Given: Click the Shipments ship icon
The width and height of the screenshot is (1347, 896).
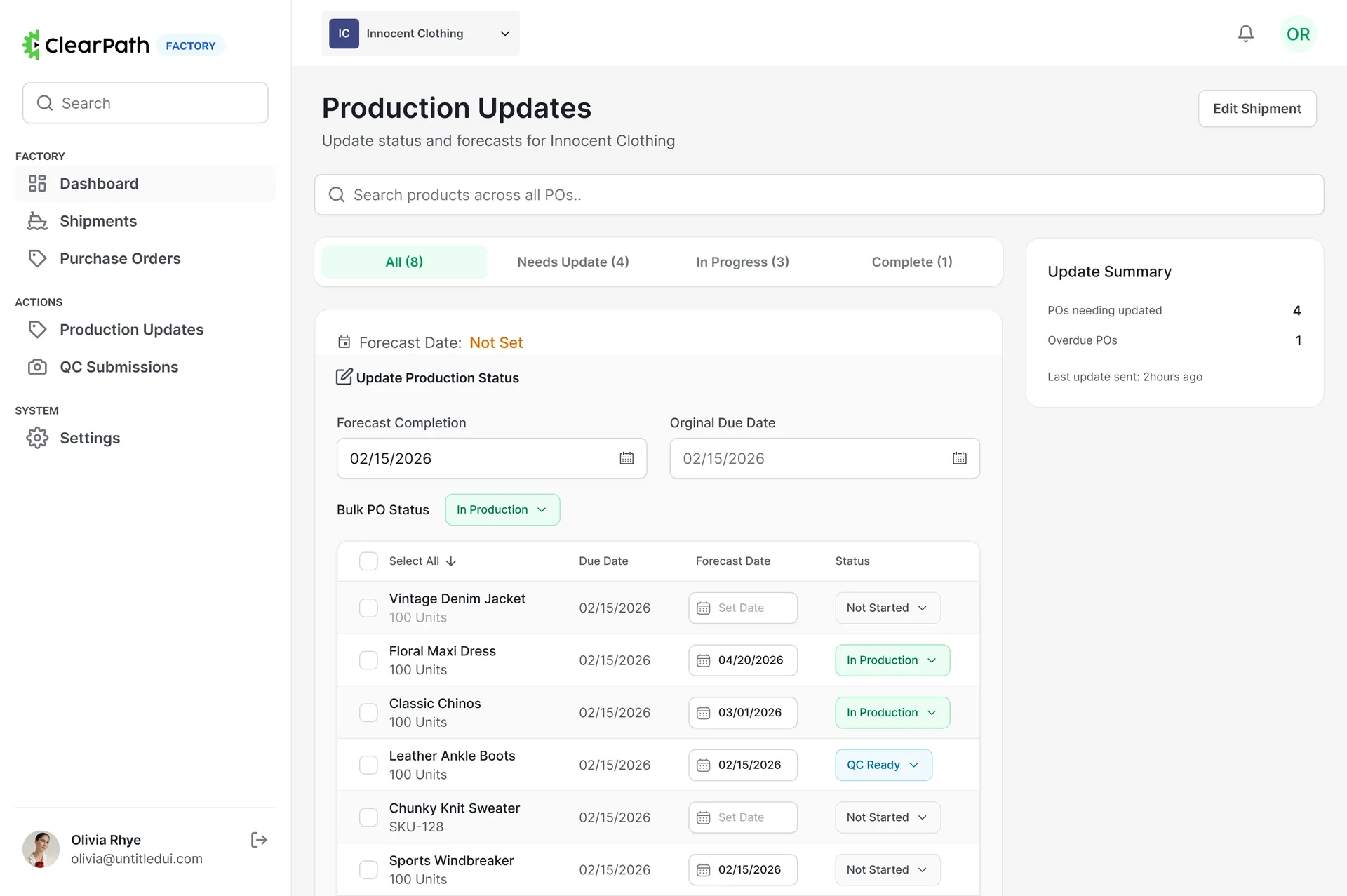Looking at the screenshot, I should (37, 221).
